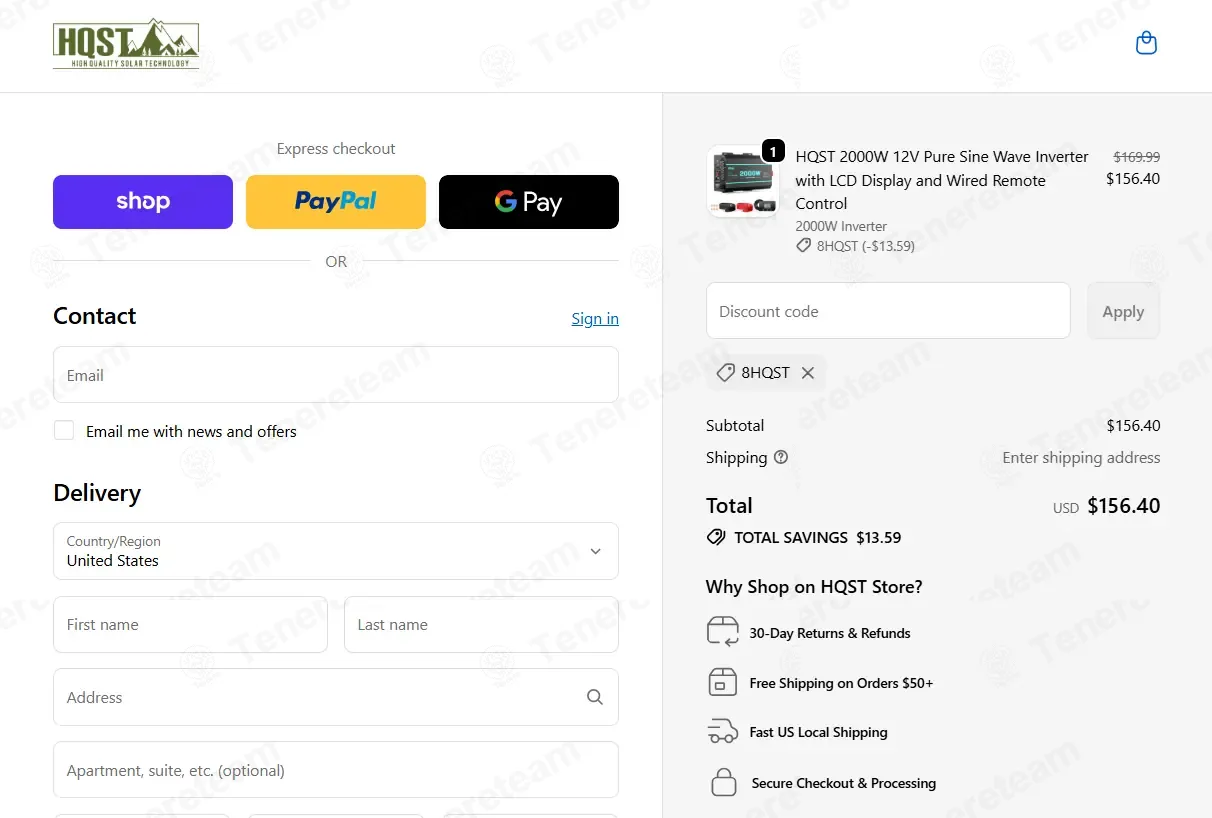Apply the discount code
This screenshot has height=818, width=1212.
(x=1123, y=311)
